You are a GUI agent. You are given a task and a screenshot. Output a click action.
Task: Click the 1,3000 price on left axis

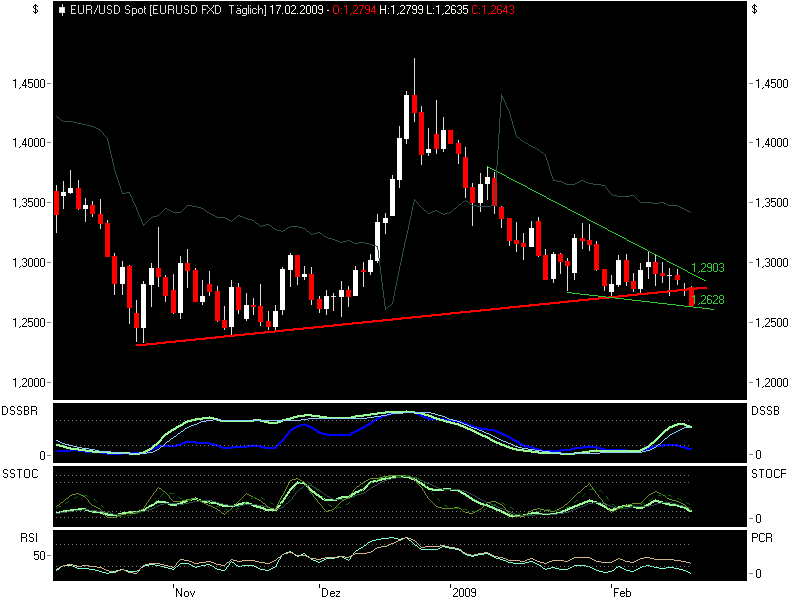pyautogui.click(x=29, y=263)
